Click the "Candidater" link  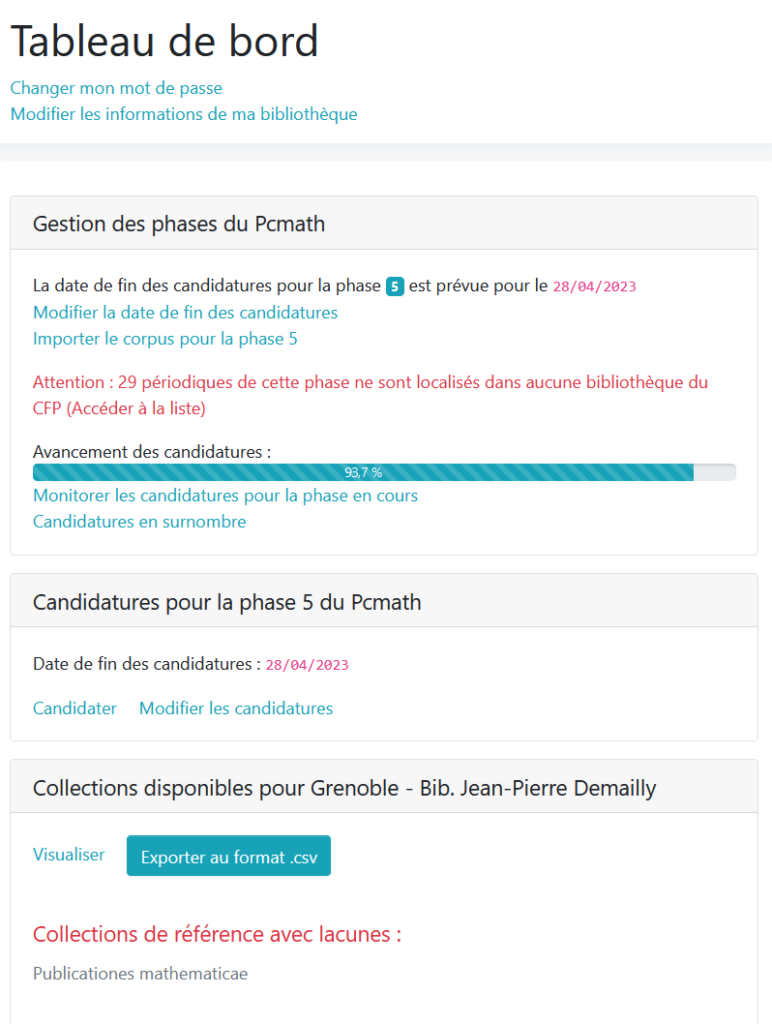(74, 708)
